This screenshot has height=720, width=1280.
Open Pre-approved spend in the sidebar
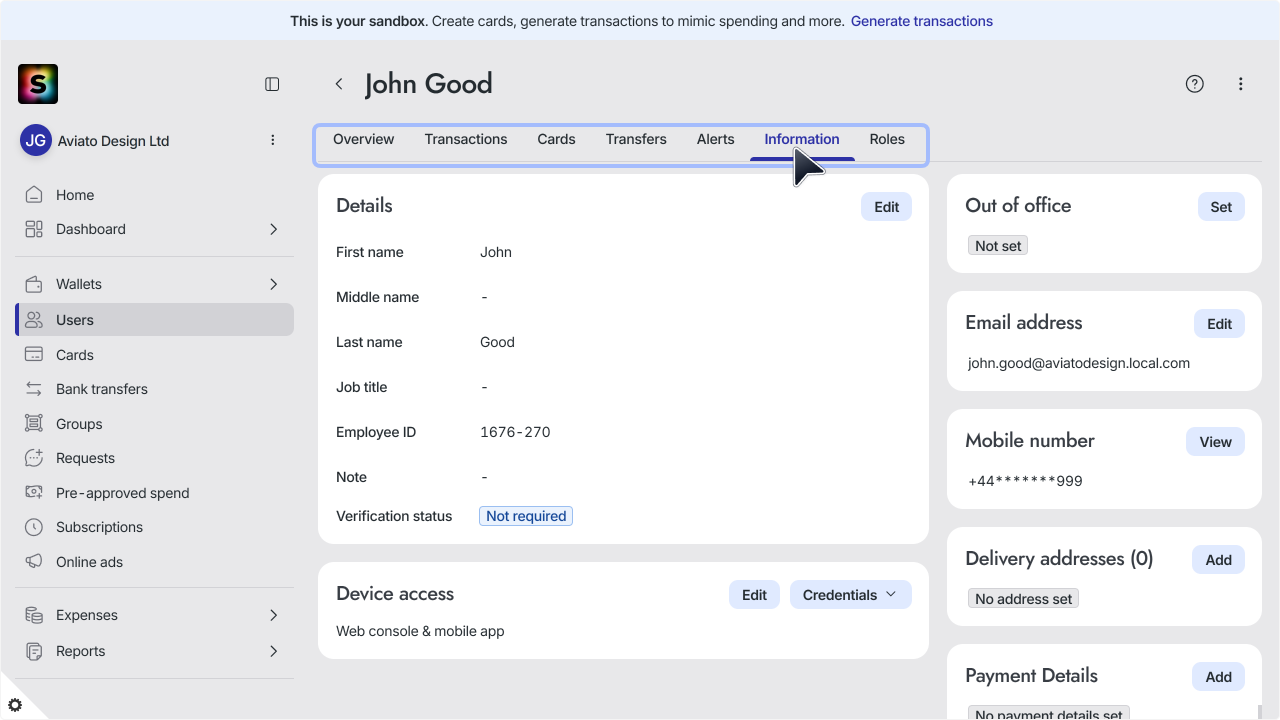[x=155, y=493]
